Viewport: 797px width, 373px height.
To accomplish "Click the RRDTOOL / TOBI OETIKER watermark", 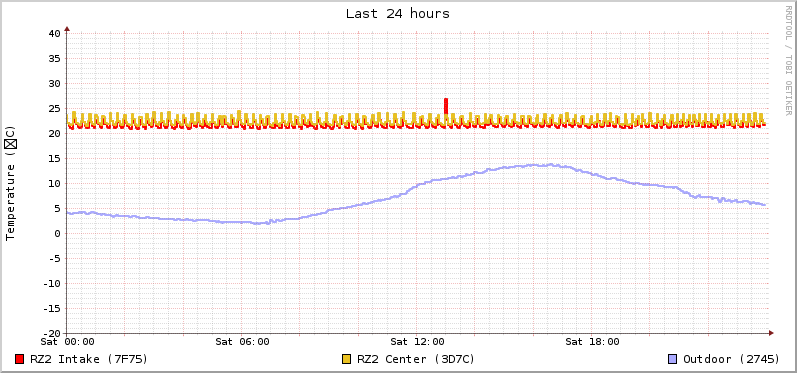I will click(x=788, y=60).
